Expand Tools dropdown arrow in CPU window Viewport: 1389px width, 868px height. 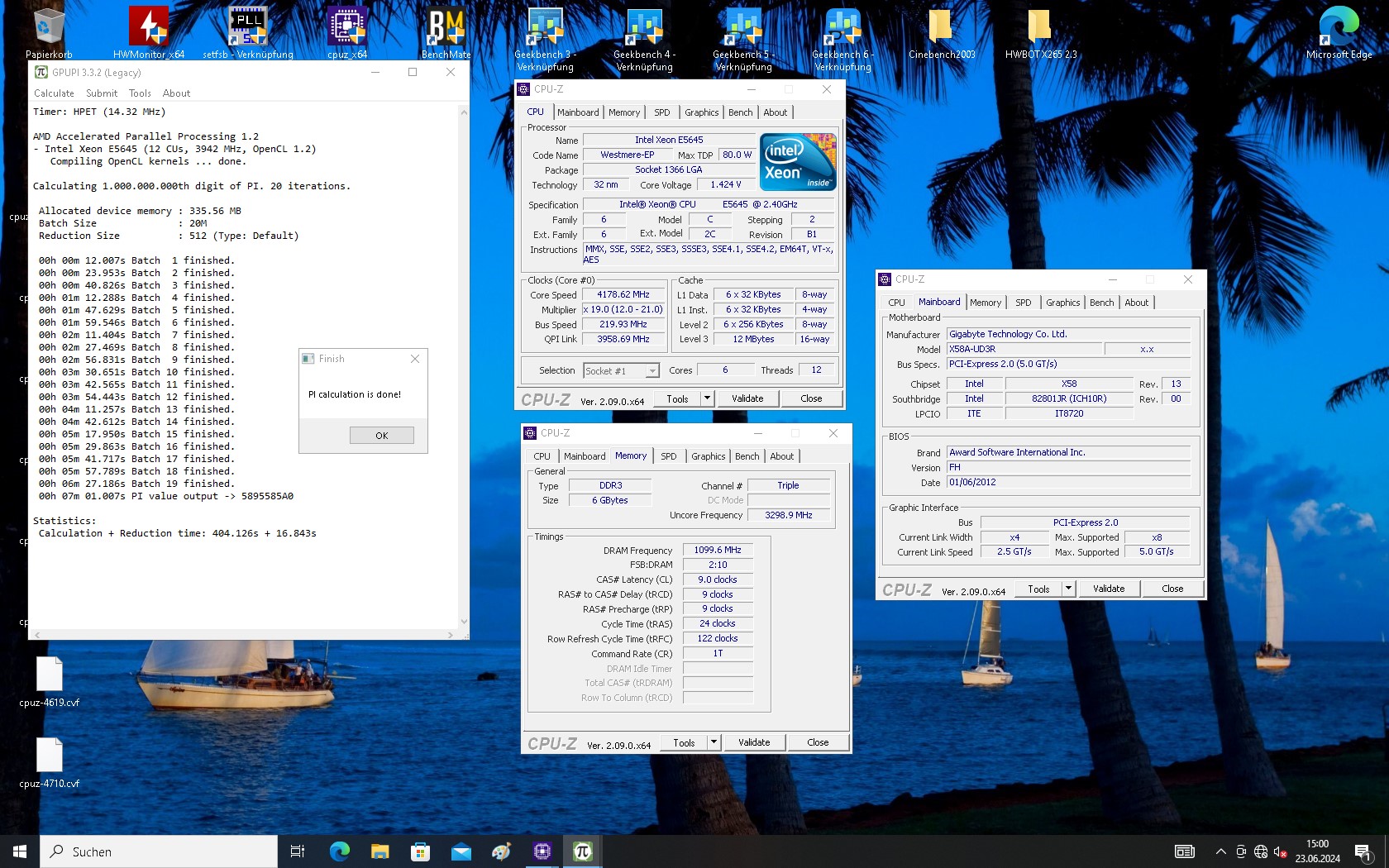[707, 398]
